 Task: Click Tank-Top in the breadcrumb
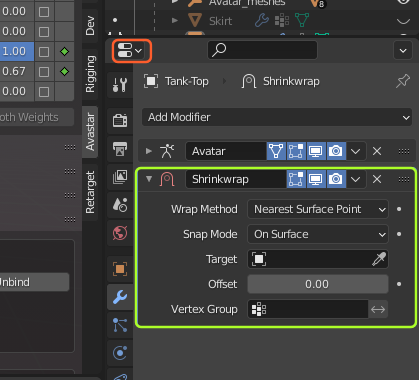click(187, 81)
